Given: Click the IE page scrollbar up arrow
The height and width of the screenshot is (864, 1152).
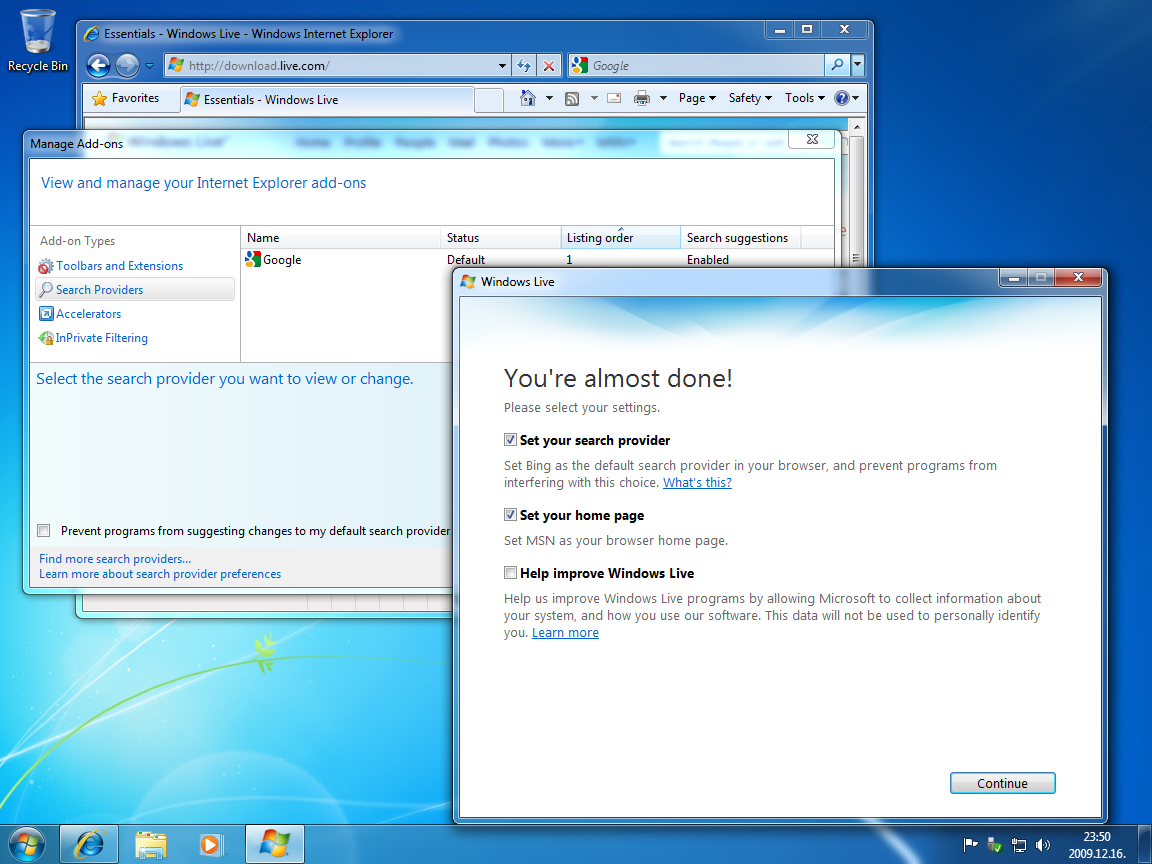Looking at the screenshot, I should tap(857, 127).
